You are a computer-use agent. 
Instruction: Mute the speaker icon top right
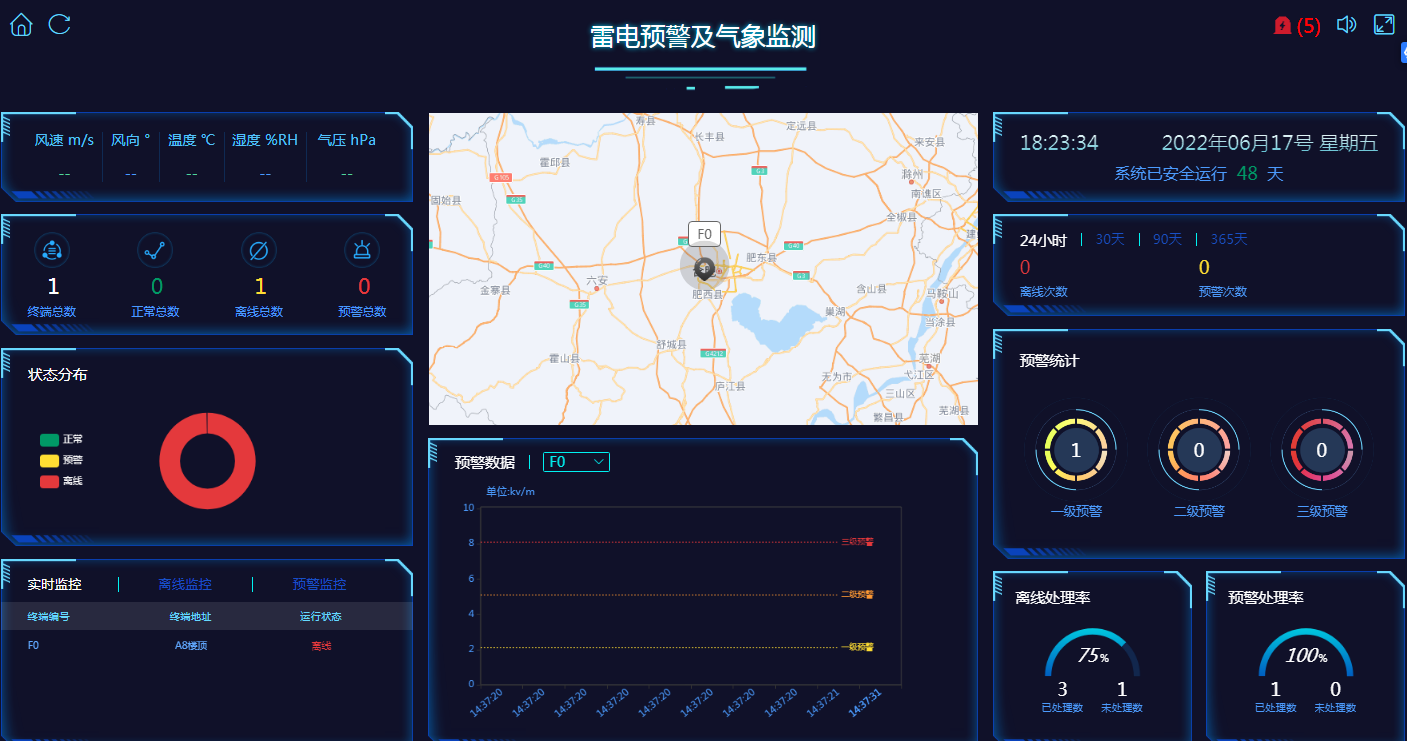[1346, 24]
